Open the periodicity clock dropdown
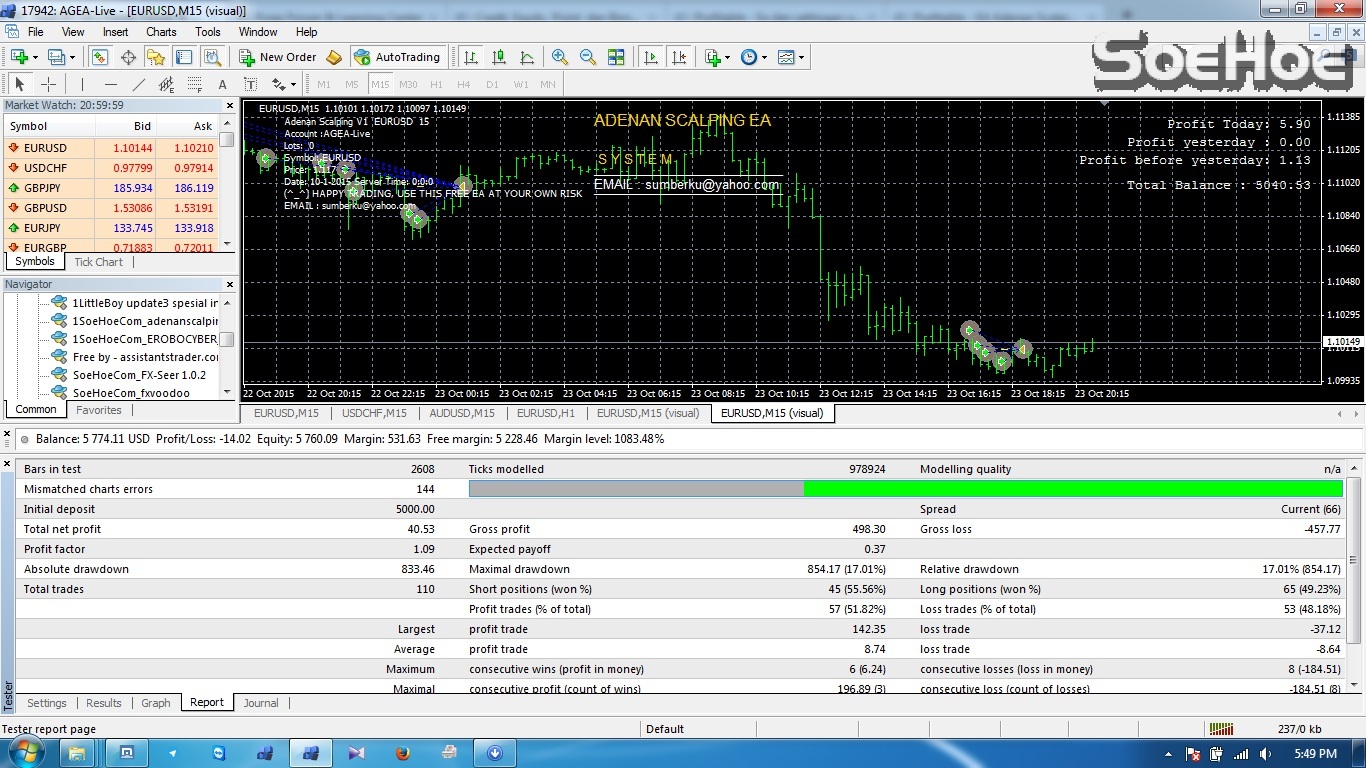Screen dimensions: 1366x768 pyautogui.click(x=764, y=58)
